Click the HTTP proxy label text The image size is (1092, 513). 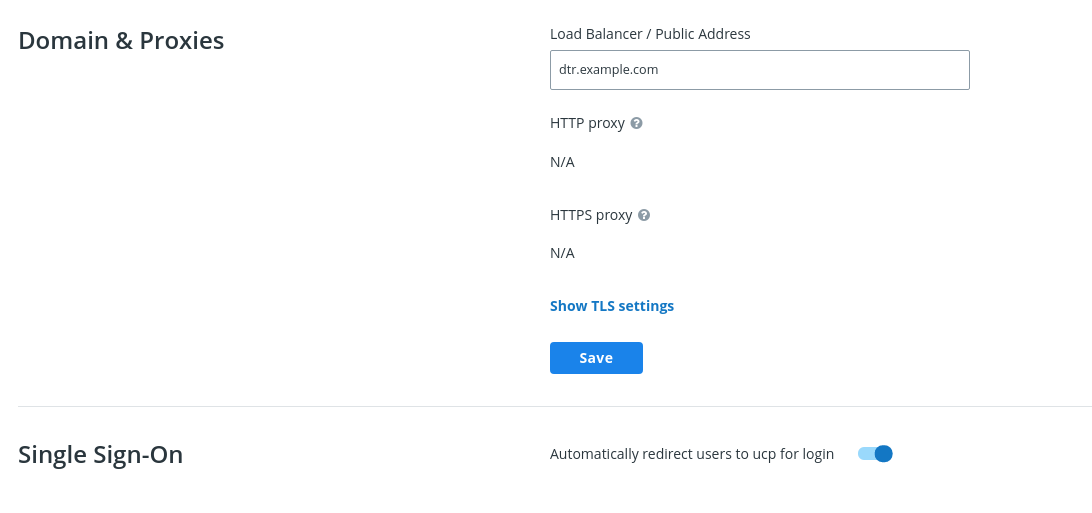(x=587, y=123)
